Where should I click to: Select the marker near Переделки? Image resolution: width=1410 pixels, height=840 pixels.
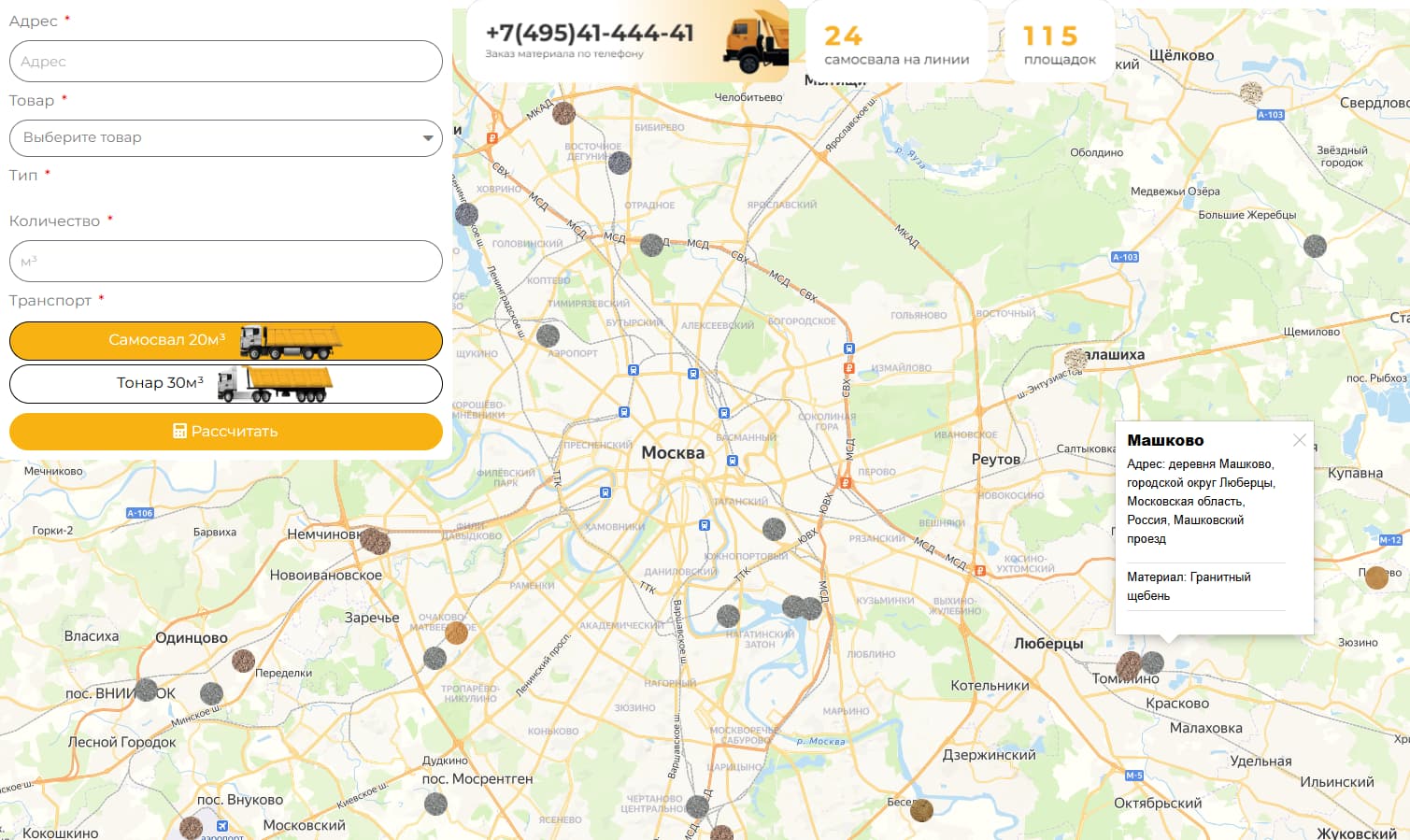pos(243,661)
